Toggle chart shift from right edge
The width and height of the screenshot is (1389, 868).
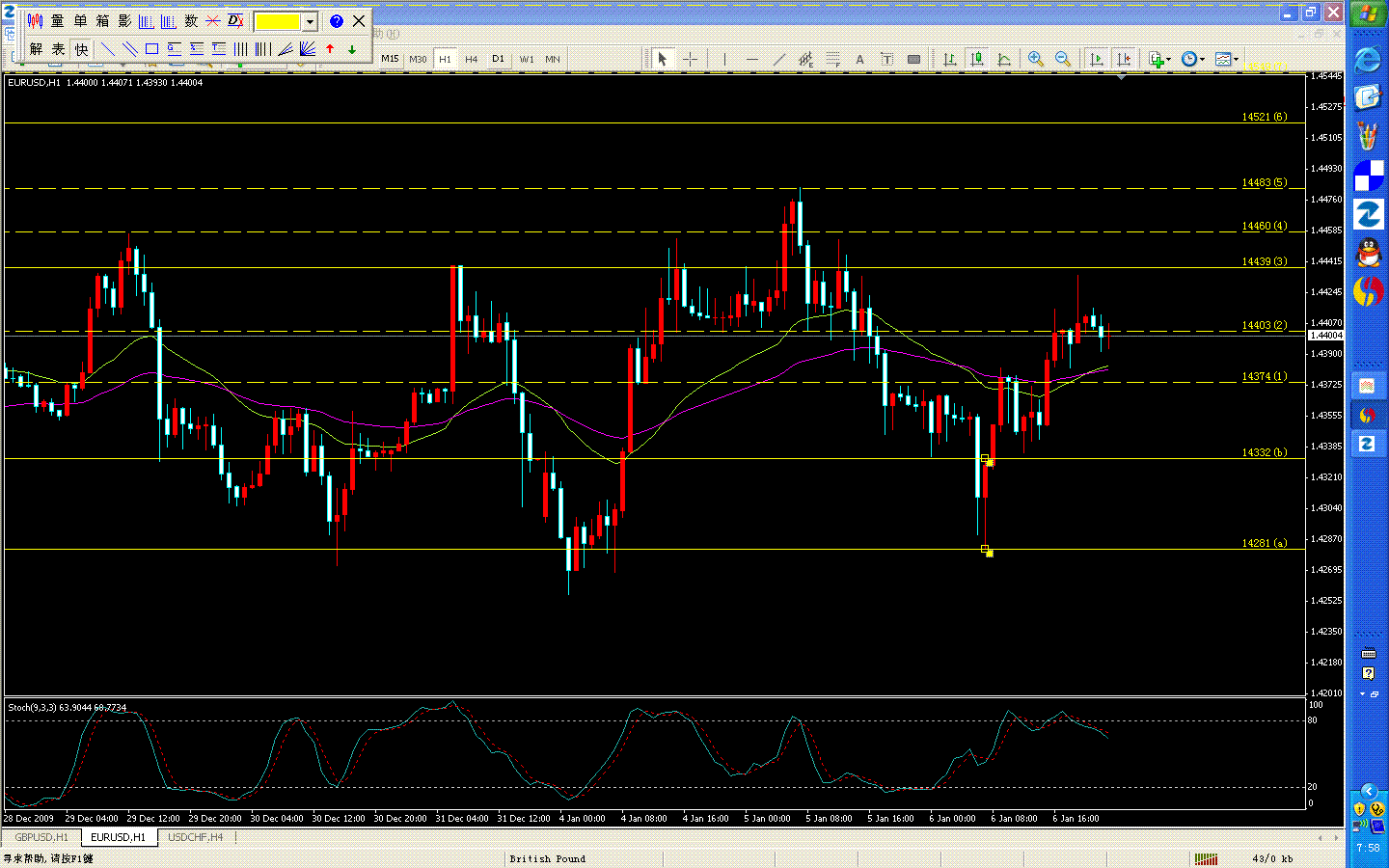pos(1123,59)
